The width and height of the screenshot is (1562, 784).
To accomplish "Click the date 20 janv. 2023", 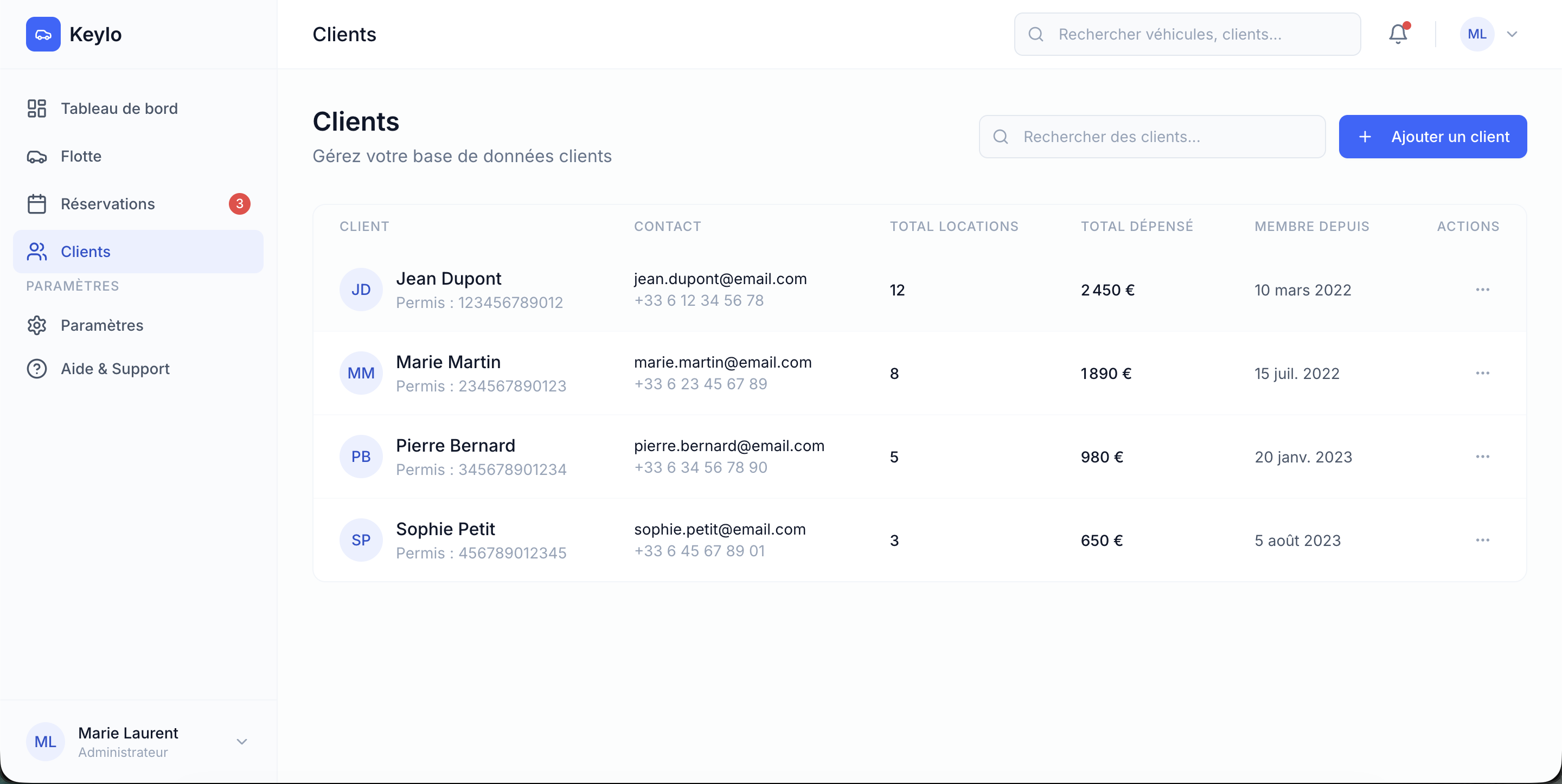I will click(1303, 458).
